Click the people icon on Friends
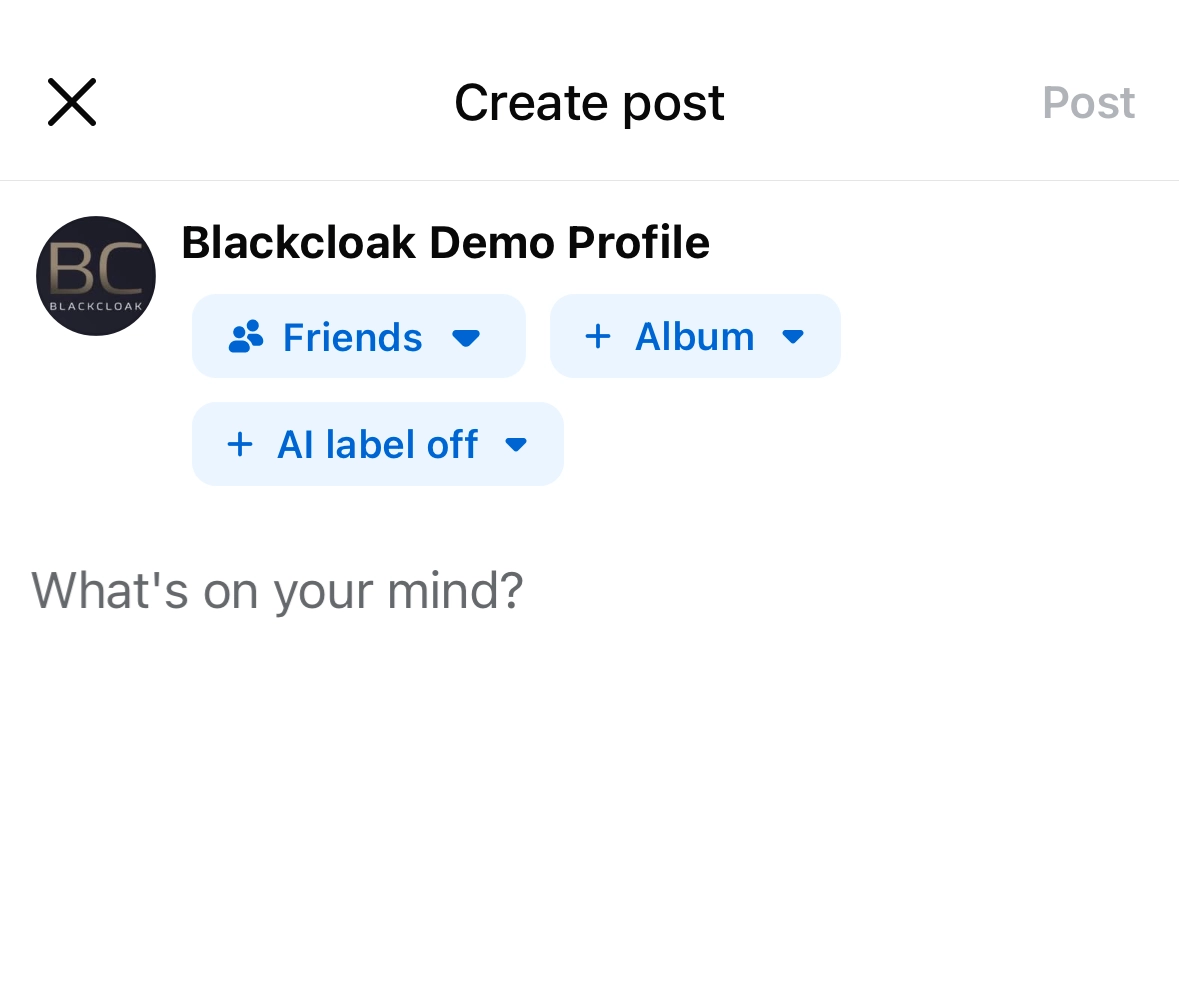Viewport: 1179px width, 982px height. tap(246, 337)
